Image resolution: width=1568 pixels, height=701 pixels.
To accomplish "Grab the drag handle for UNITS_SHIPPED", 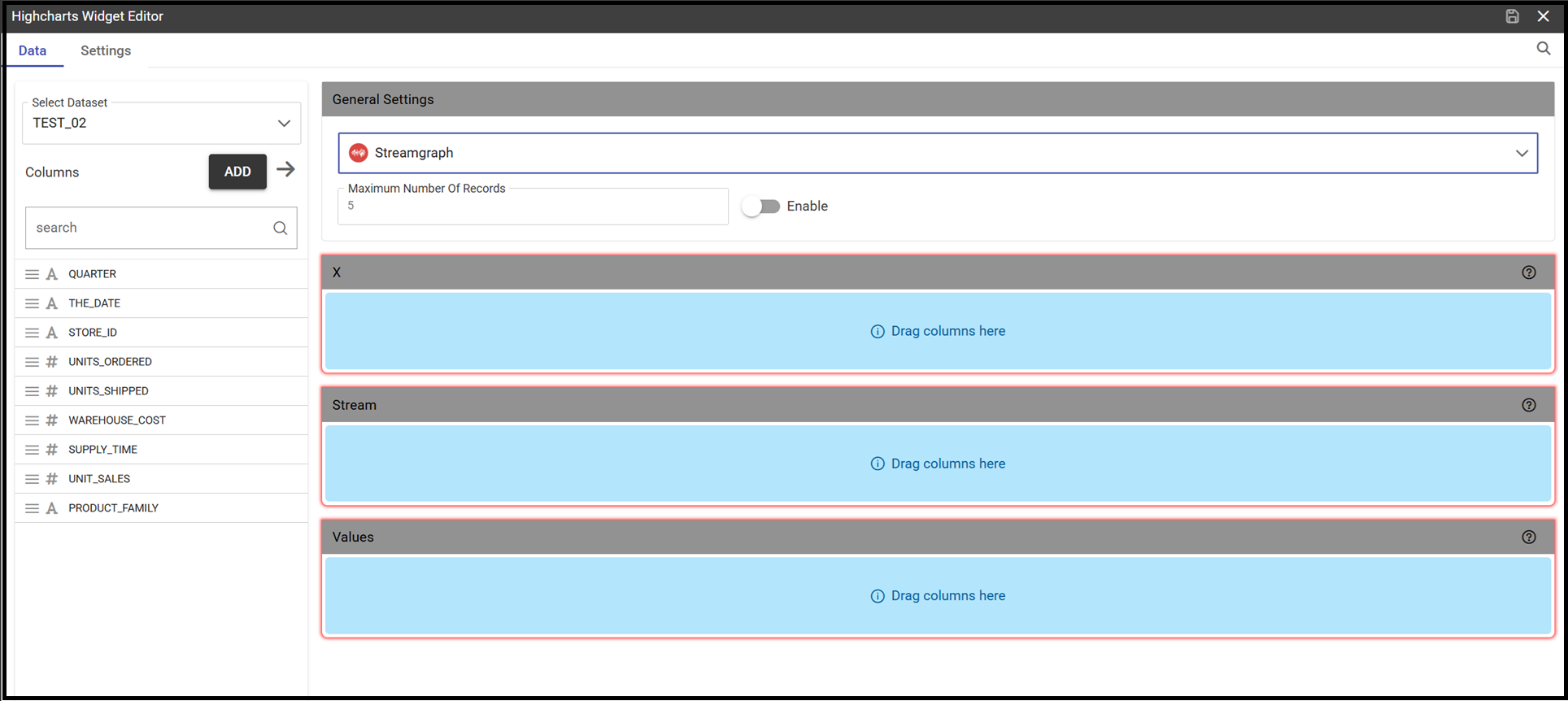I will (x=32, y=391).
